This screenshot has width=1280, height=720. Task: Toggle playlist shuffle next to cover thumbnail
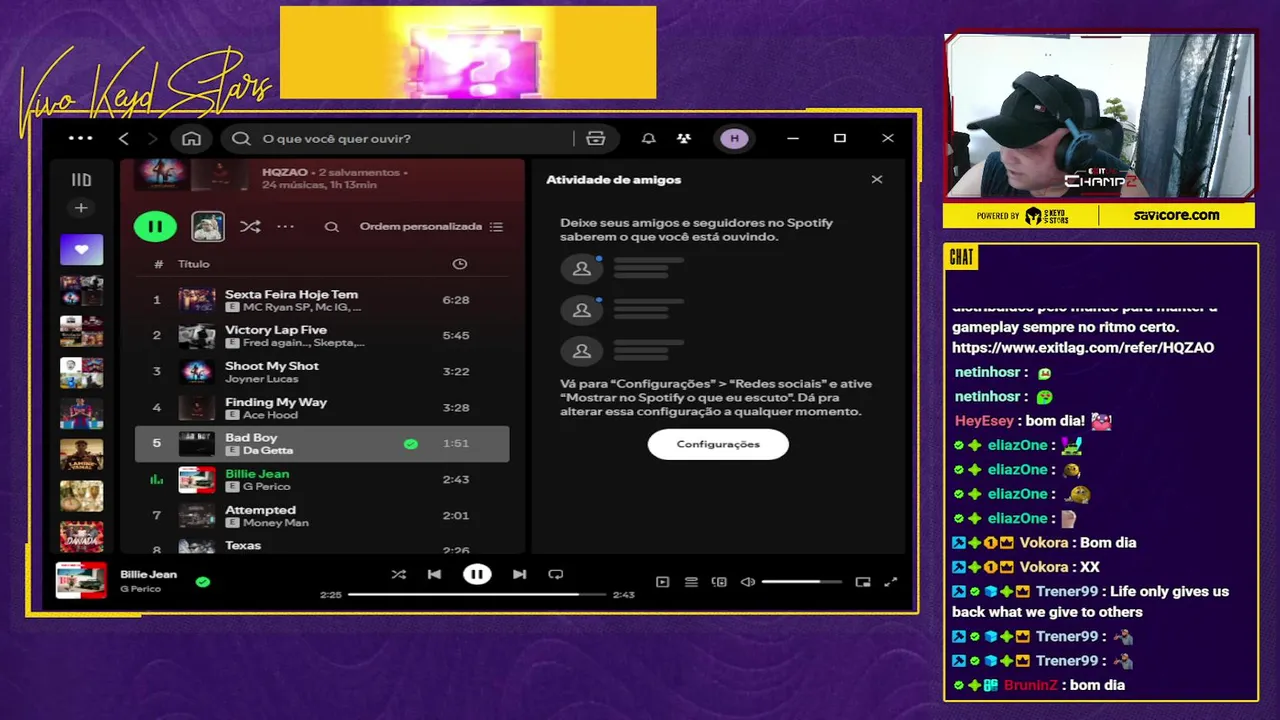(x=250, y=227)
